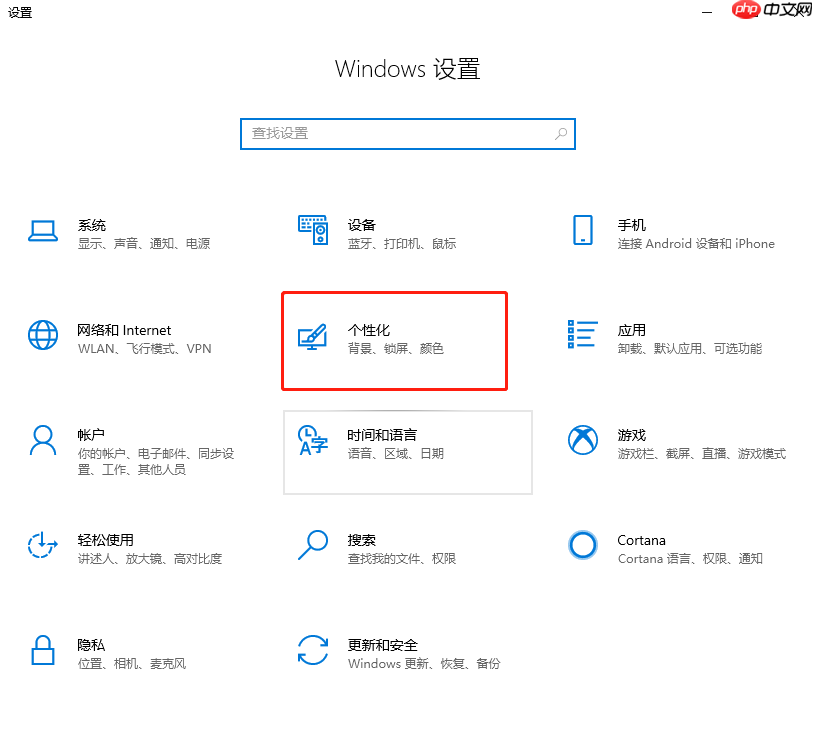Click the text WLAN、飞行模式、VPN
This screenshot has height=753, width=813.
tap(145, 349)
